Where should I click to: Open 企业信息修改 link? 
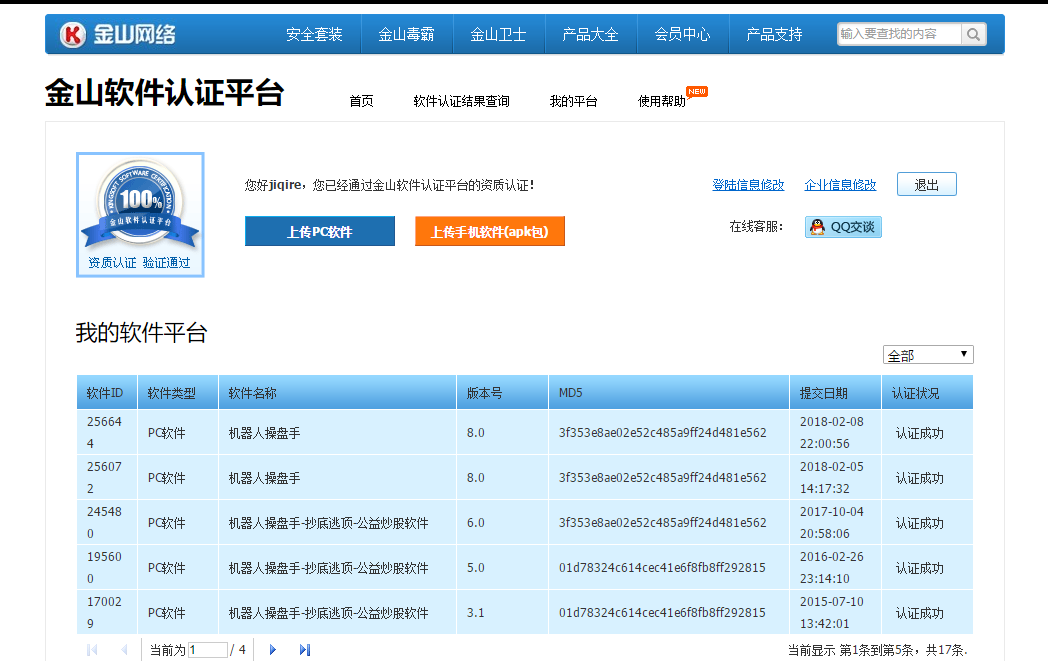coord(840,185)
